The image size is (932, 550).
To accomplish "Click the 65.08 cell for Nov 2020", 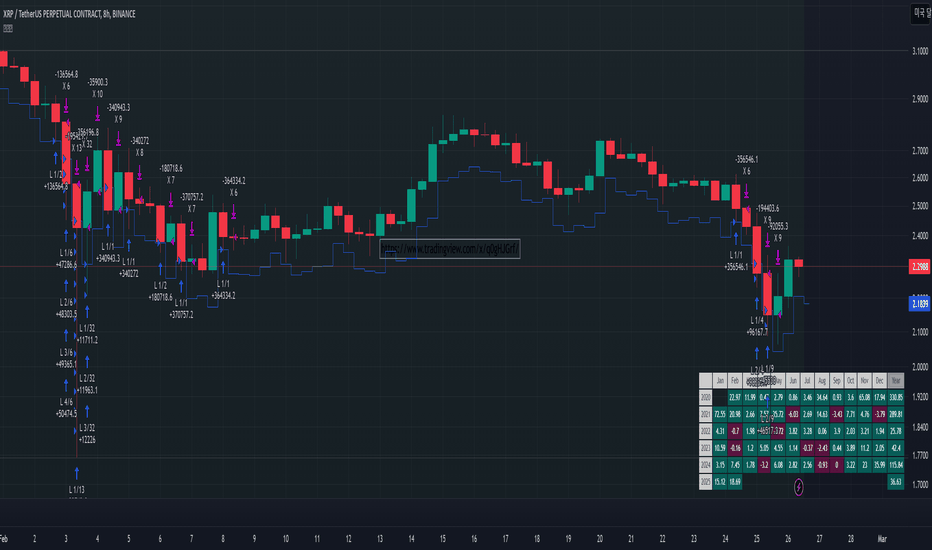I will (865, 397).
